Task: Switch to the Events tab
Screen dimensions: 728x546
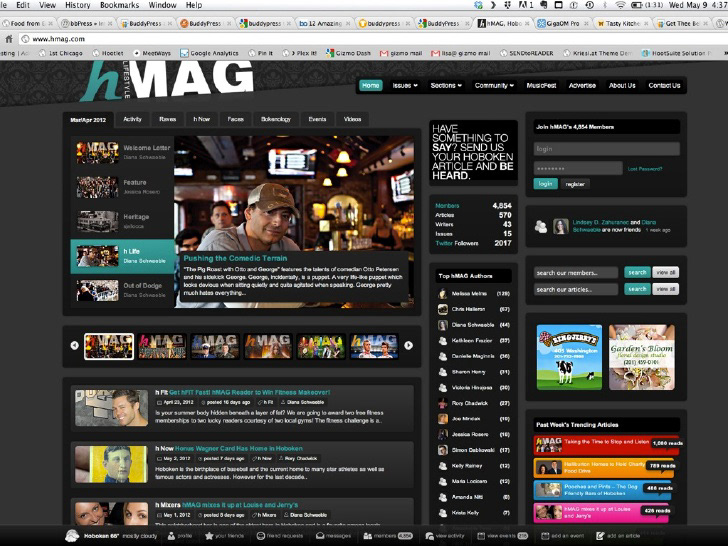Action: click(317, 119)
